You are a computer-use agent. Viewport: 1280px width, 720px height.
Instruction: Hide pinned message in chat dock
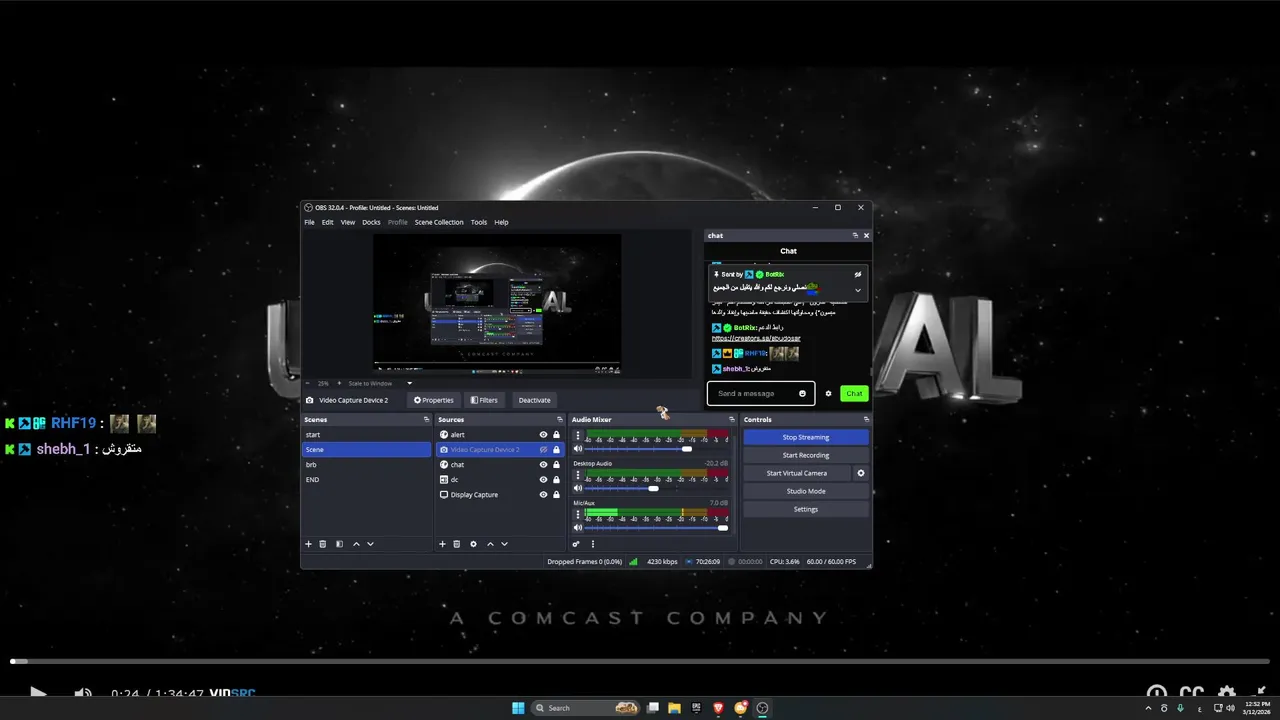pos(857,274)
